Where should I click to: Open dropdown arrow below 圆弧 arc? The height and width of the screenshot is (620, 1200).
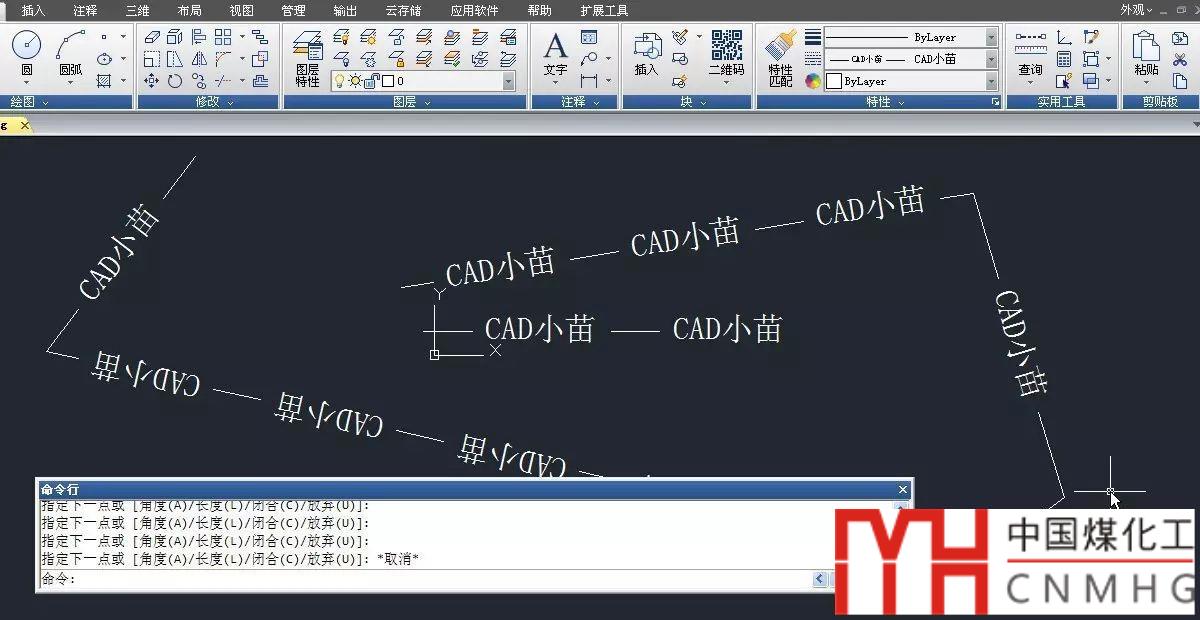pos(71,83)
